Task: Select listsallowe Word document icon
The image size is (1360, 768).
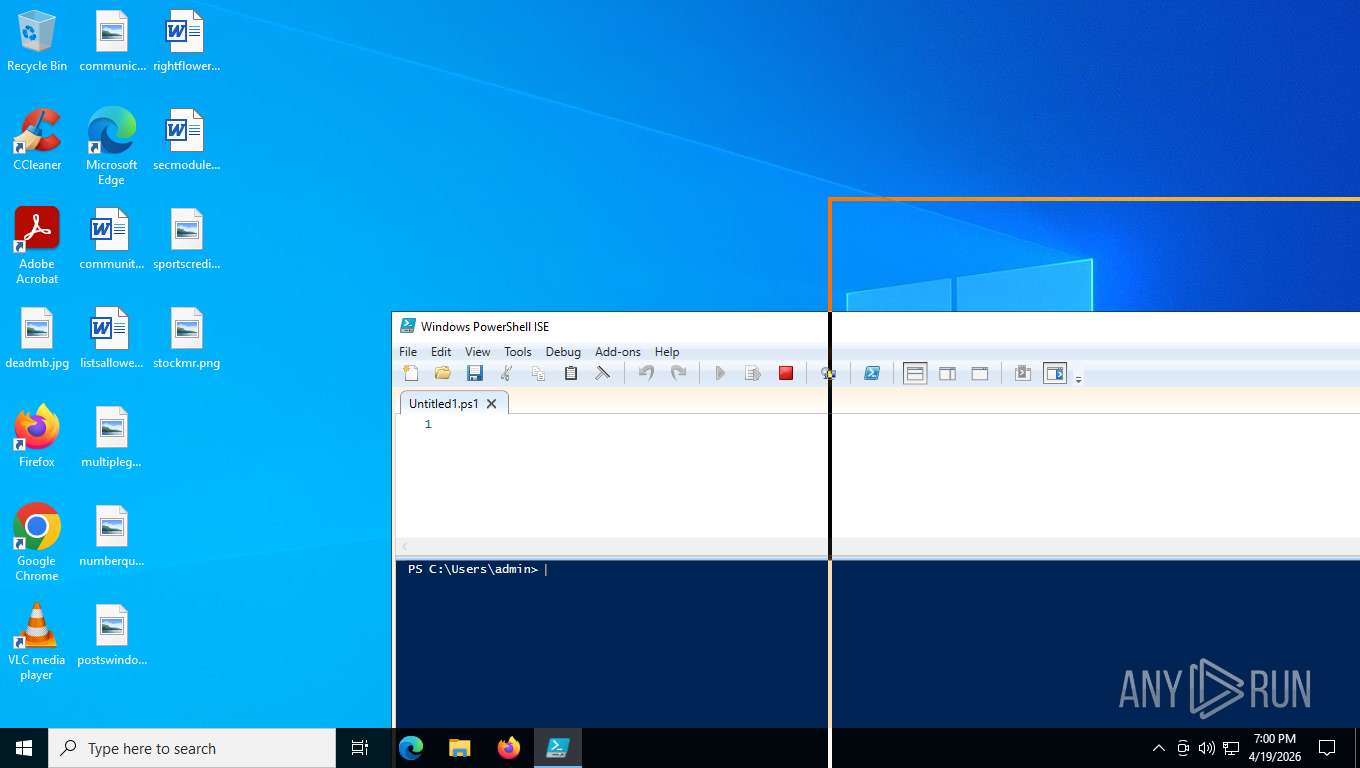Action: [111, 338]
